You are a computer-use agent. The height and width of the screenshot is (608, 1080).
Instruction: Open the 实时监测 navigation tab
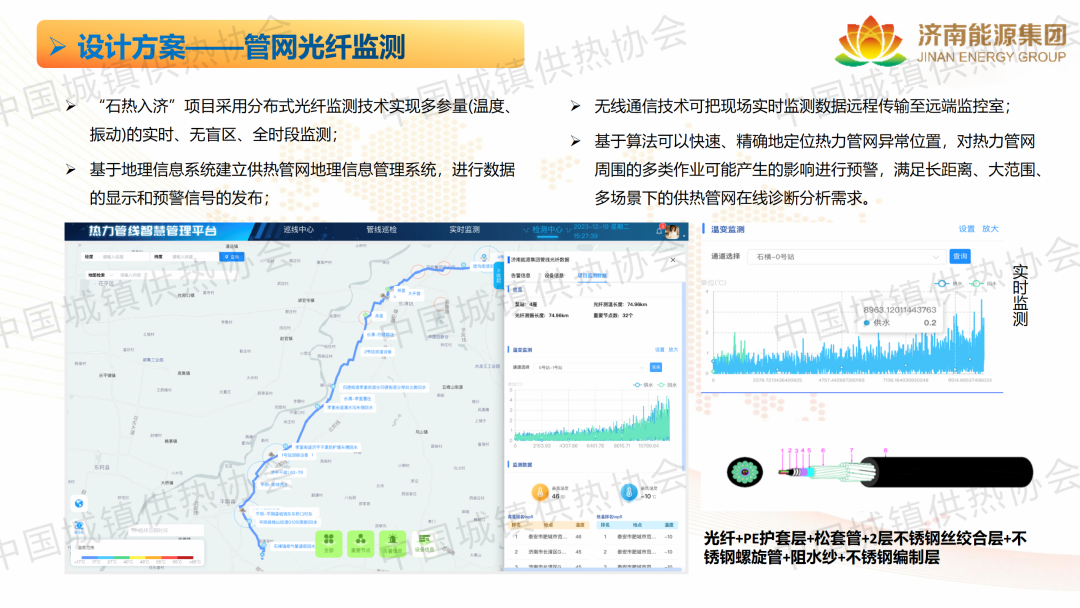coord(464,231)
